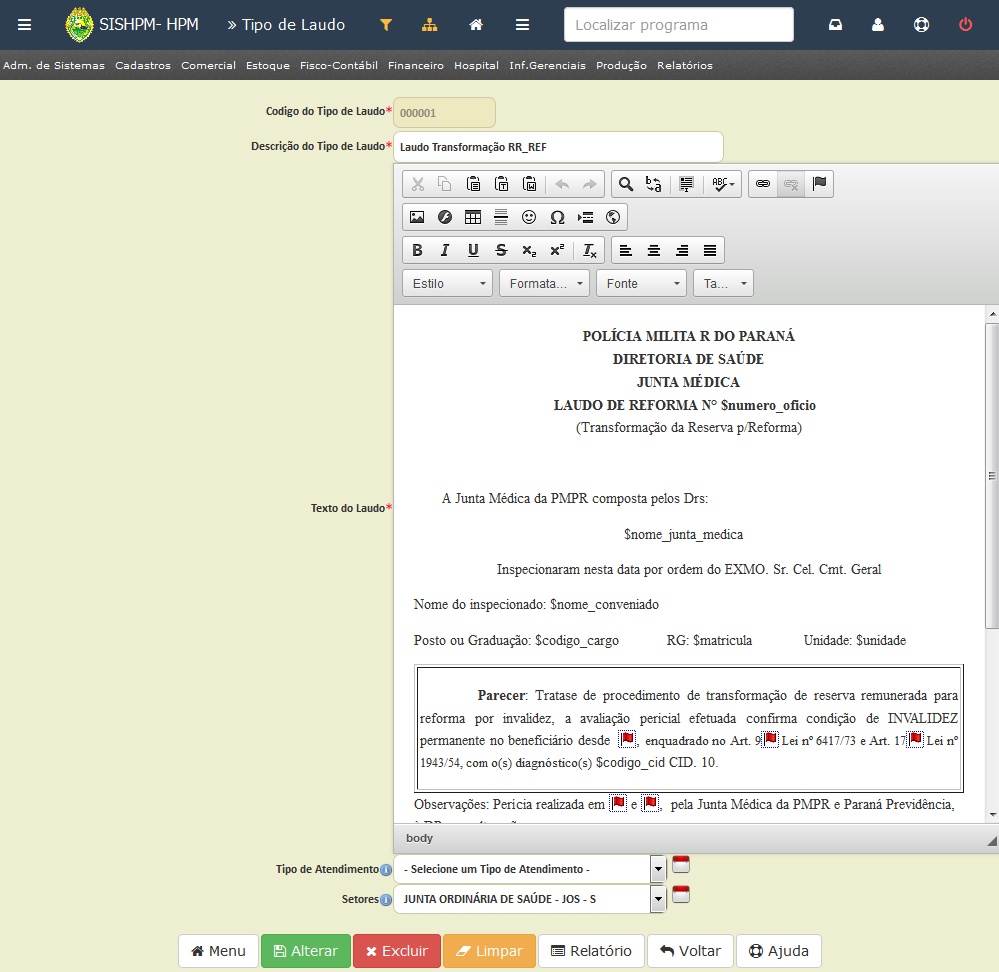Open the Relatórios menu
The width and height of the screenshot is (999, 972).
pyautogui.click(x=685, y=65)
